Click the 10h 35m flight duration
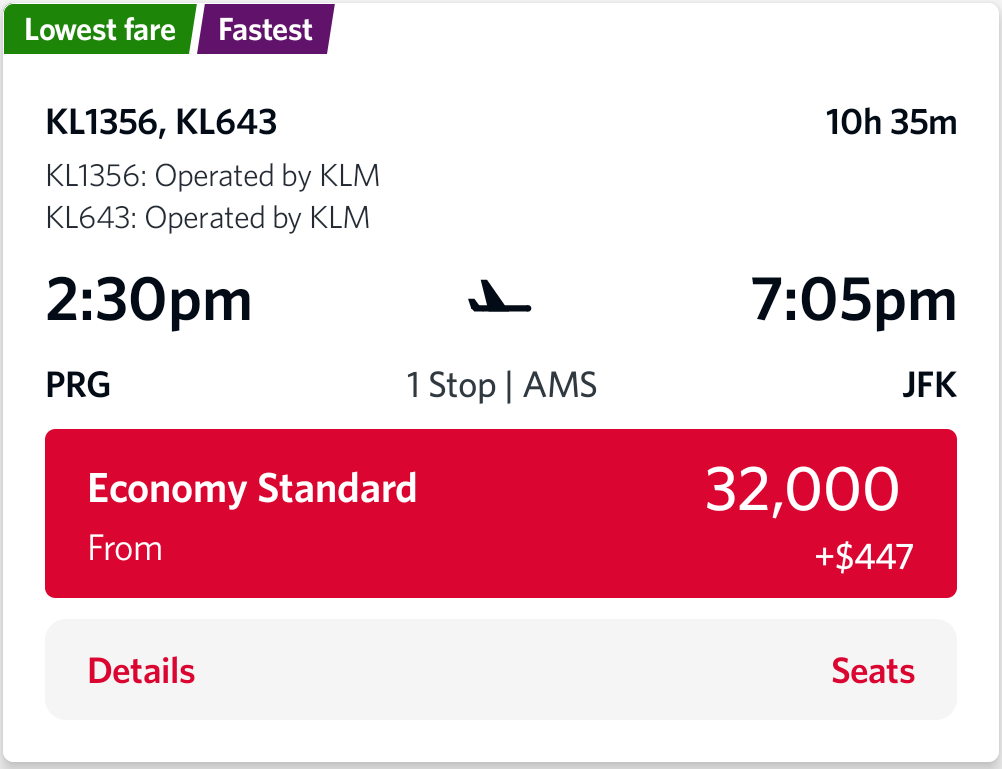This screenshot has width=1002, height=769. click(891, 123)
